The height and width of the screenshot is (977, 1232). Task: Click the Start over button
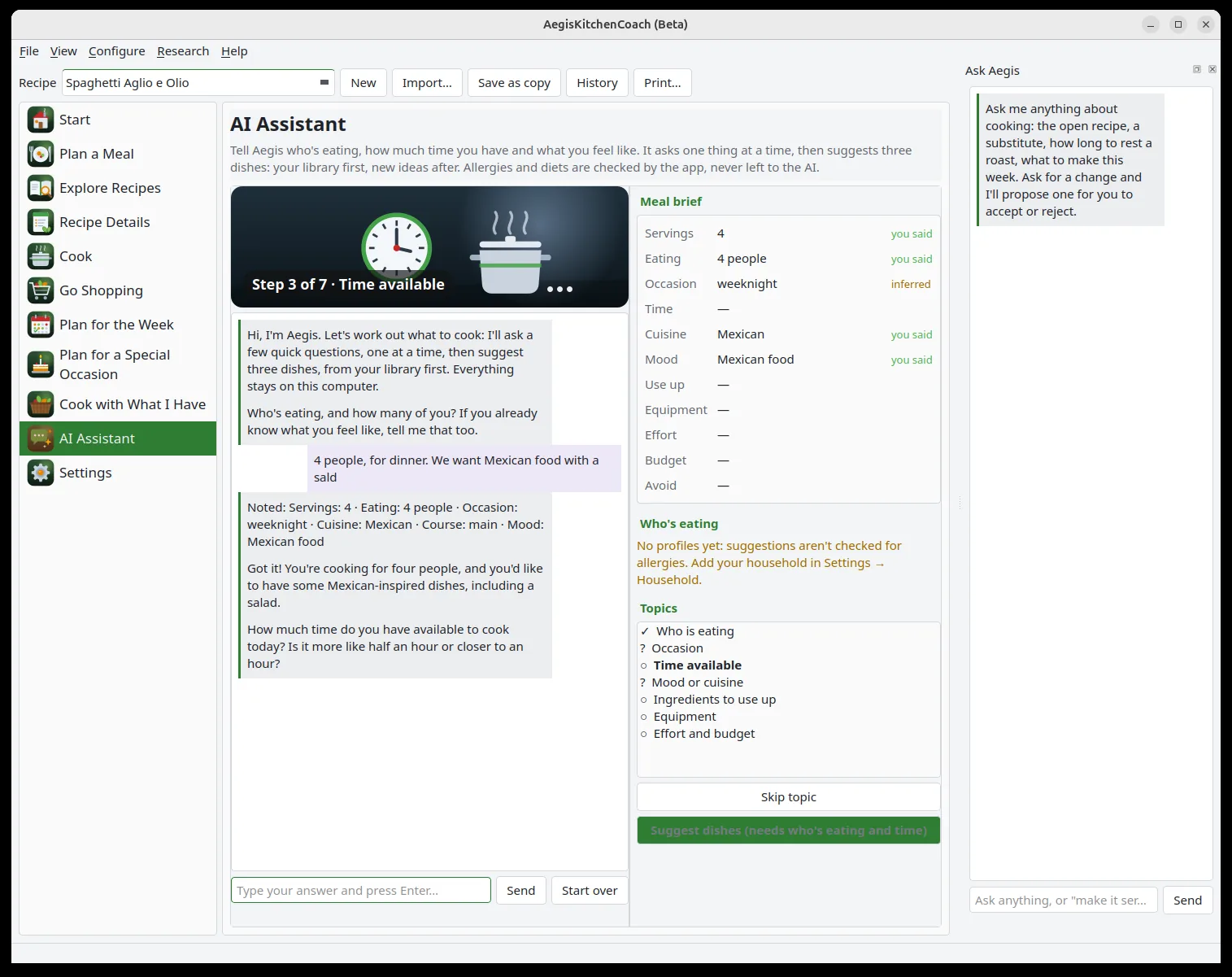[590, 891]
